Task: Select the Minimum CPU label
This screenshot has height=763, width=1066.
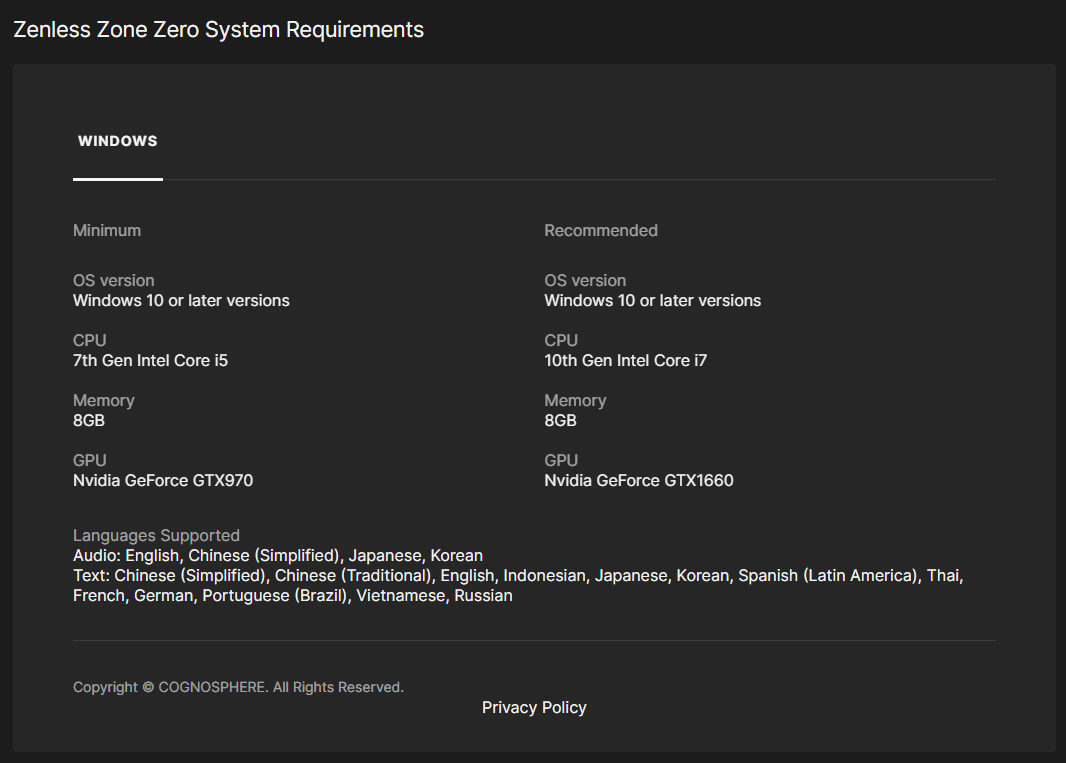Action: (x=89, y=340)
